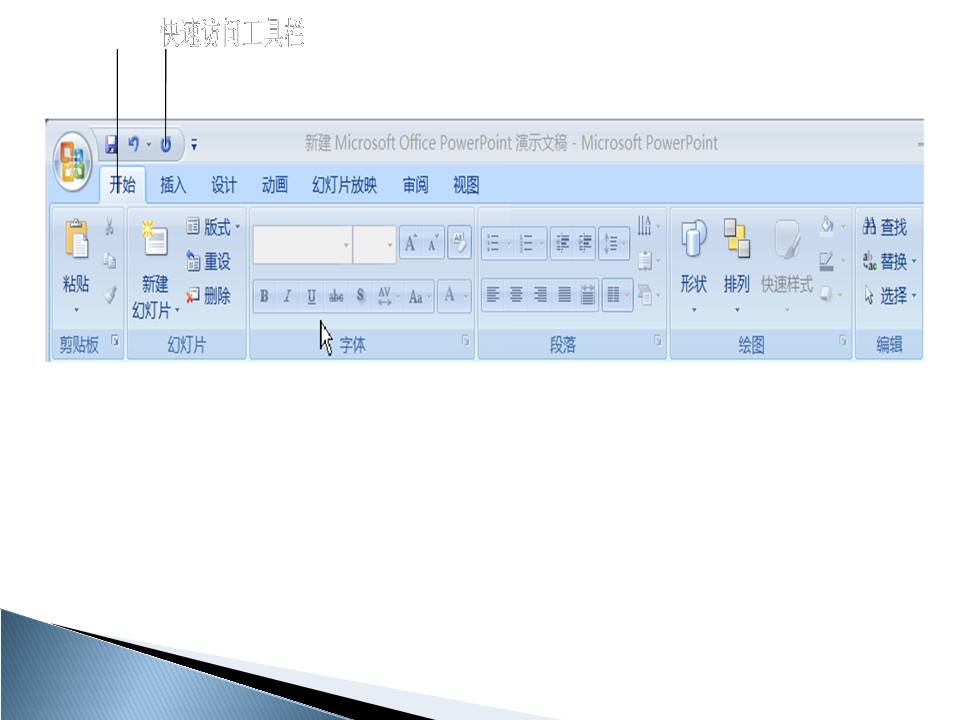Open the 版式 layout dropdown
The image size is (960, 720).
[213, 227]
